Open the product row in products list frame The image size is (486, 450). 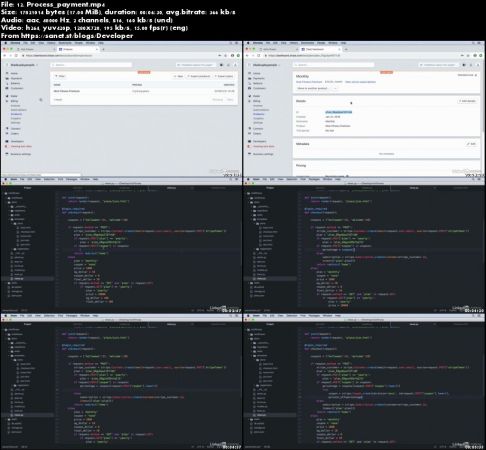(144, 91)
